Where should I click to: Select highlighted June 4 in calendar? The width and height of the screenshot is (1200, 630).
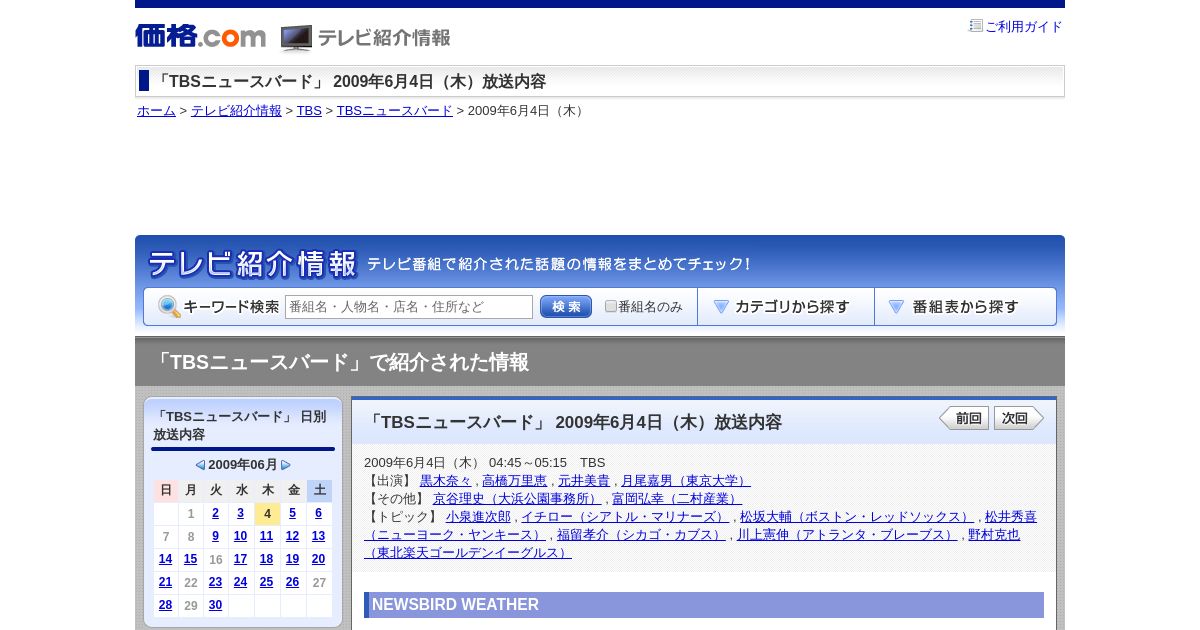click(267, 514)
